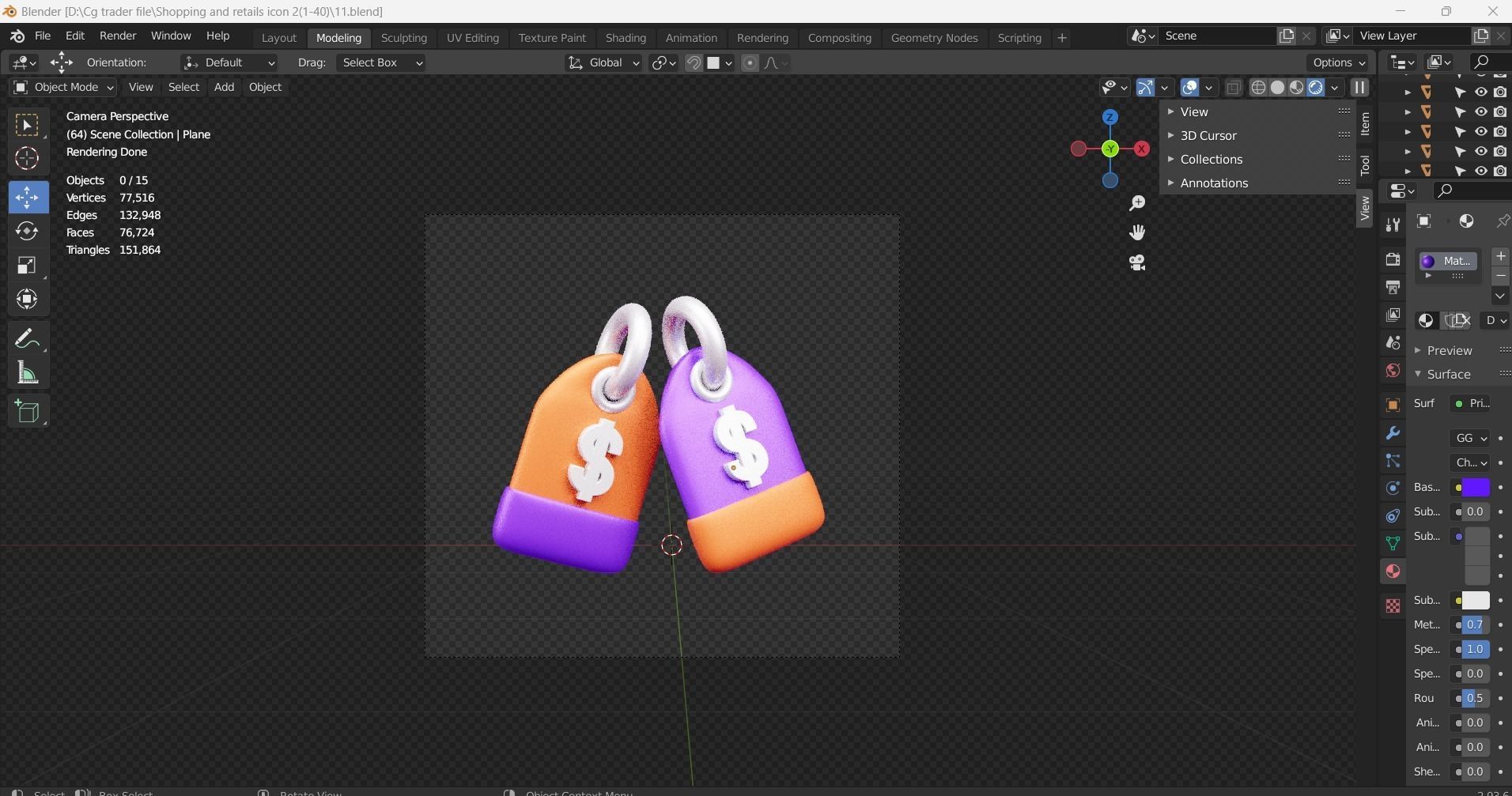Open the sidebar Item tab
The width and height of the screenshot is (1512, 796).
[x=1365, y=124]
